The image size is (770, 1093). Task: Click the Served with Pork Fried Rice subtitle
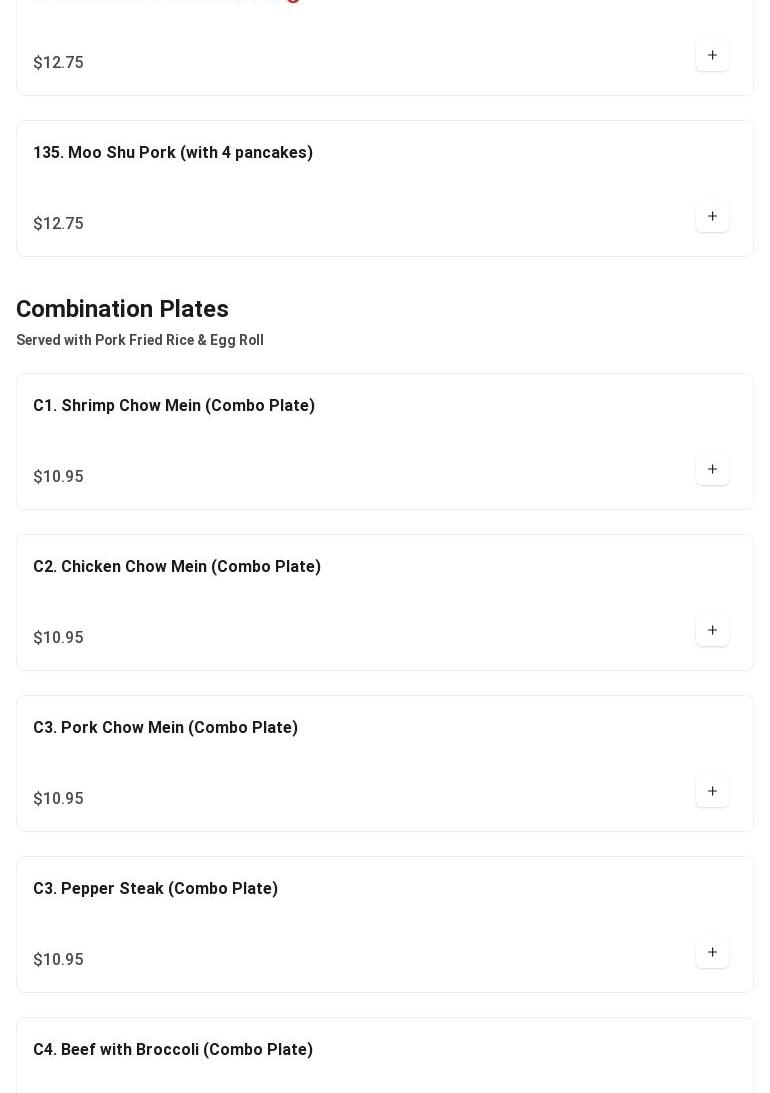click(x=140, y=340)
